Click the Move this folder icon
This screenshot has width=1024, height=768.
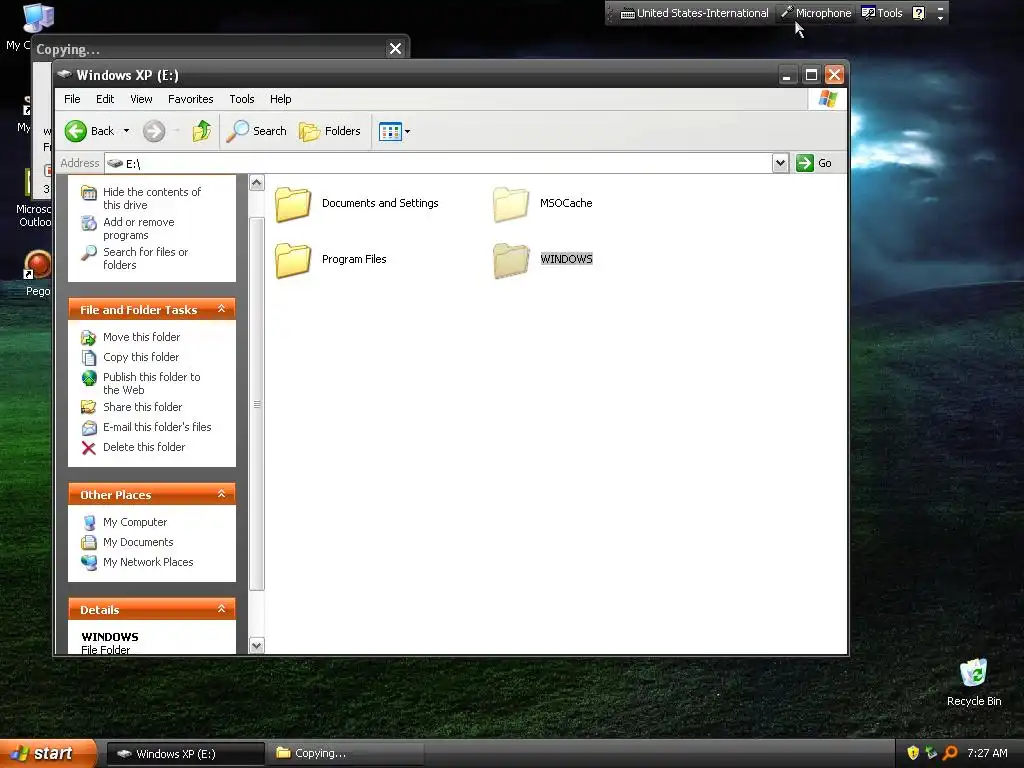point(89,338)
